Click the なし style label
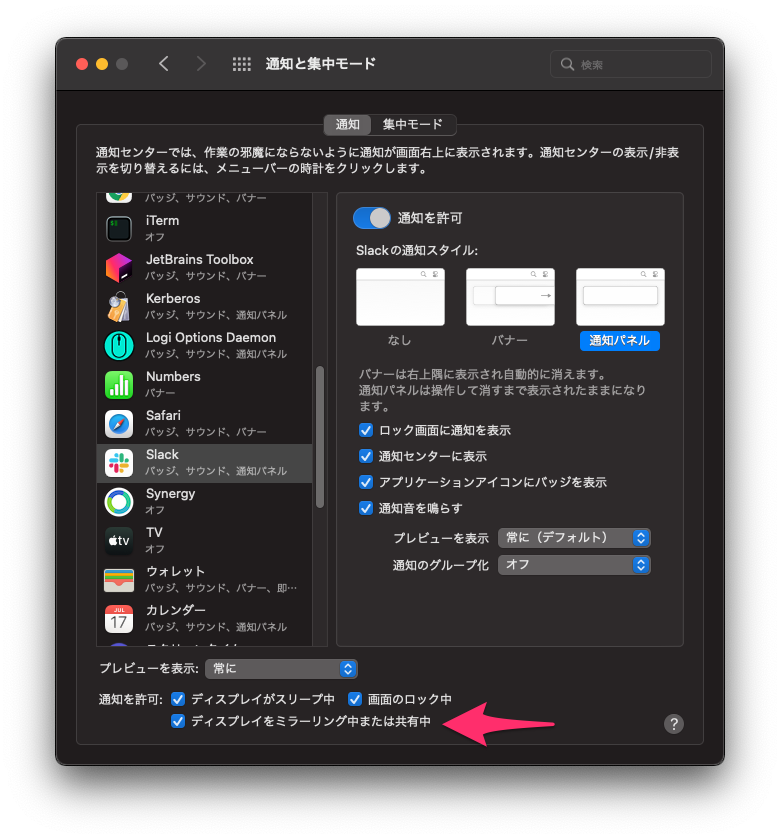 coord(400,340)
